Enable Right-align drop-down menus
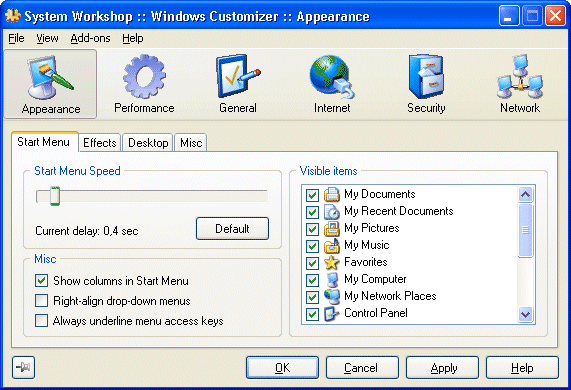571x390 pixels. [42, 301]
